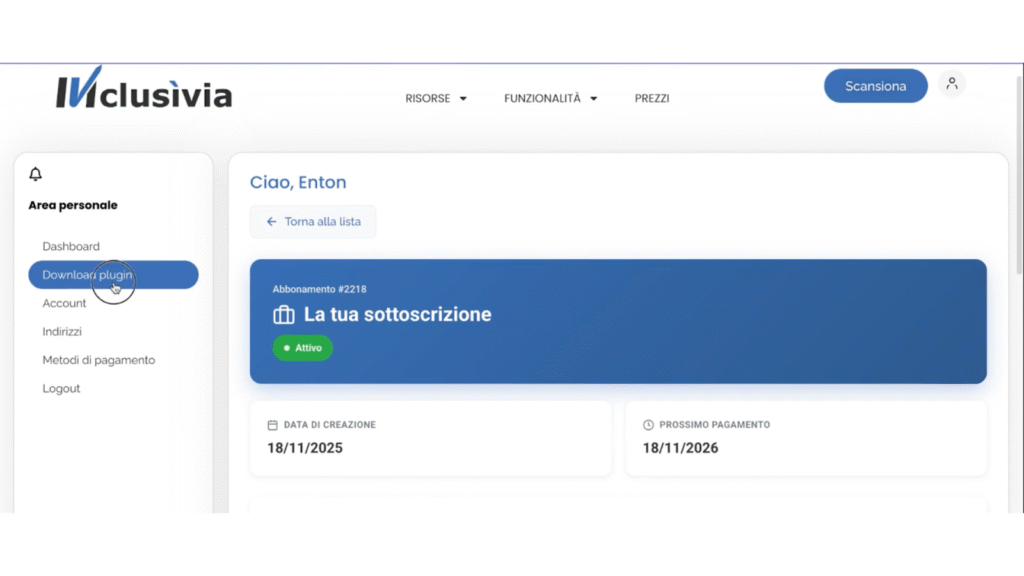Click the clock icon beside Prossimo pagamento
1024x576 pixels.
648,425
